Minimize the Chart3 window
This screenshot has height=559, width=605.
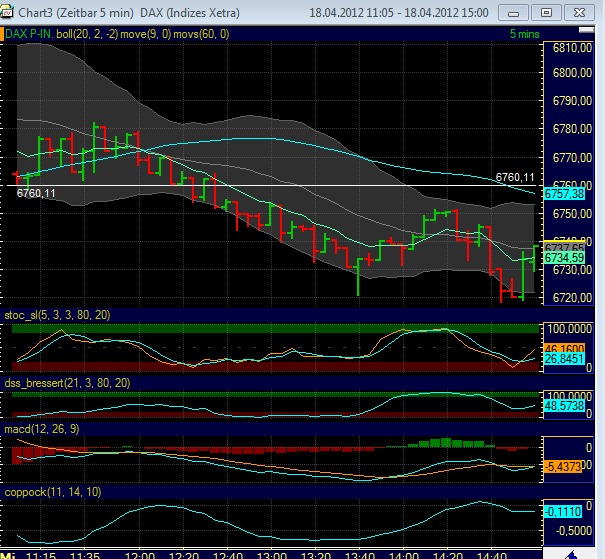[513, 13]
